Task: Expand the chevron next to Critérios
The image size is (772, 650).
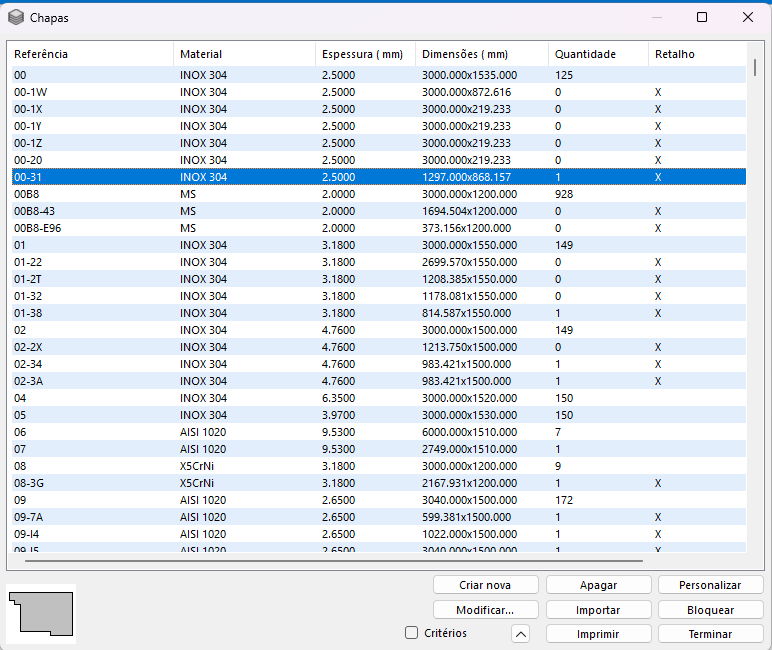Action: (x=520, y=634)
